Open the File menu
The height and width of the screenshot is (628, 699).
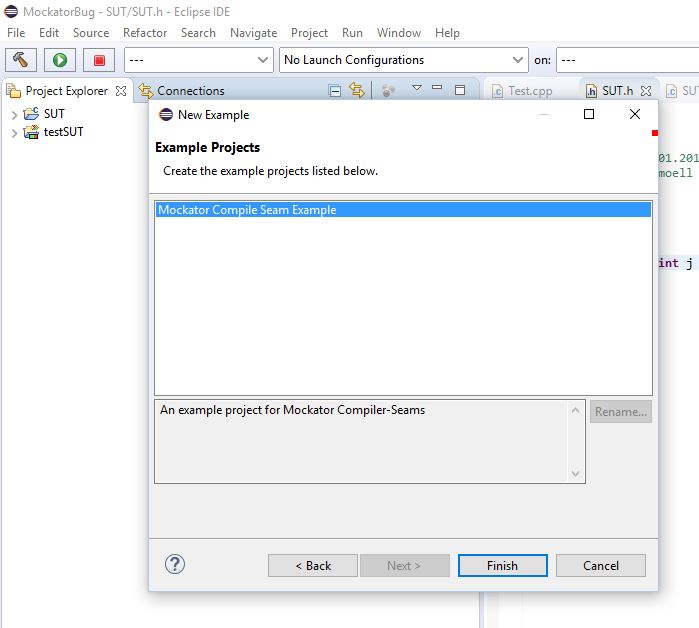tap(16, 33)
